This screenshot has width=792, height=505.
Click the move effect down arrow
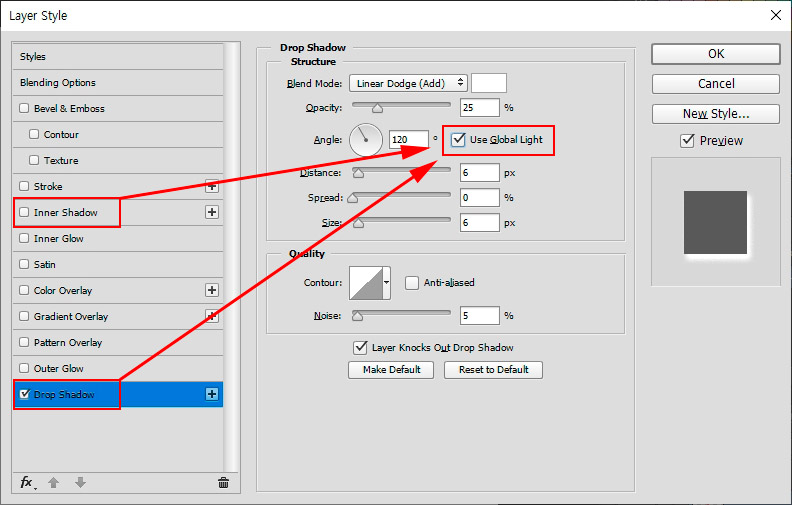click(x=80, y=483)
